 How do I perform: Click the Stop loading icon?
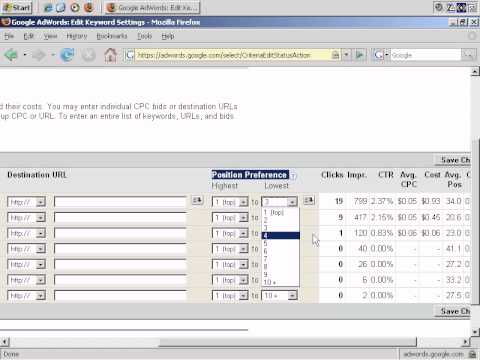(x=88, y=55)
